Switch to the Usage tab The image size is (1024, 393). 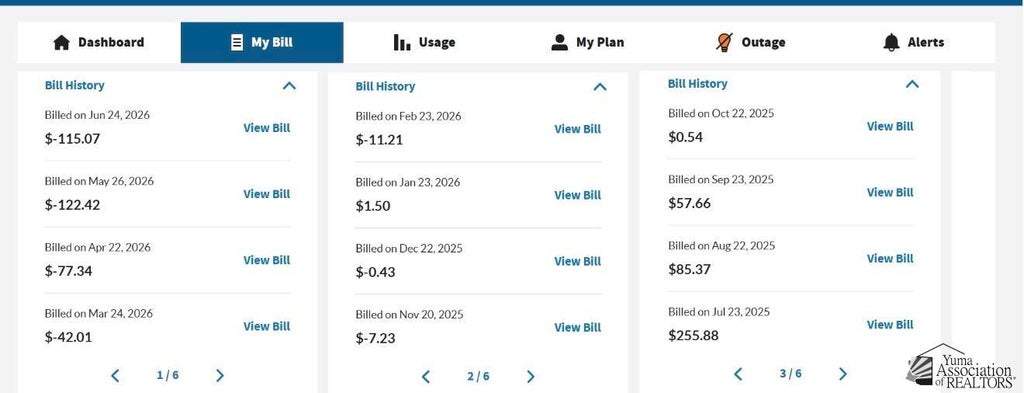point(425,42)
